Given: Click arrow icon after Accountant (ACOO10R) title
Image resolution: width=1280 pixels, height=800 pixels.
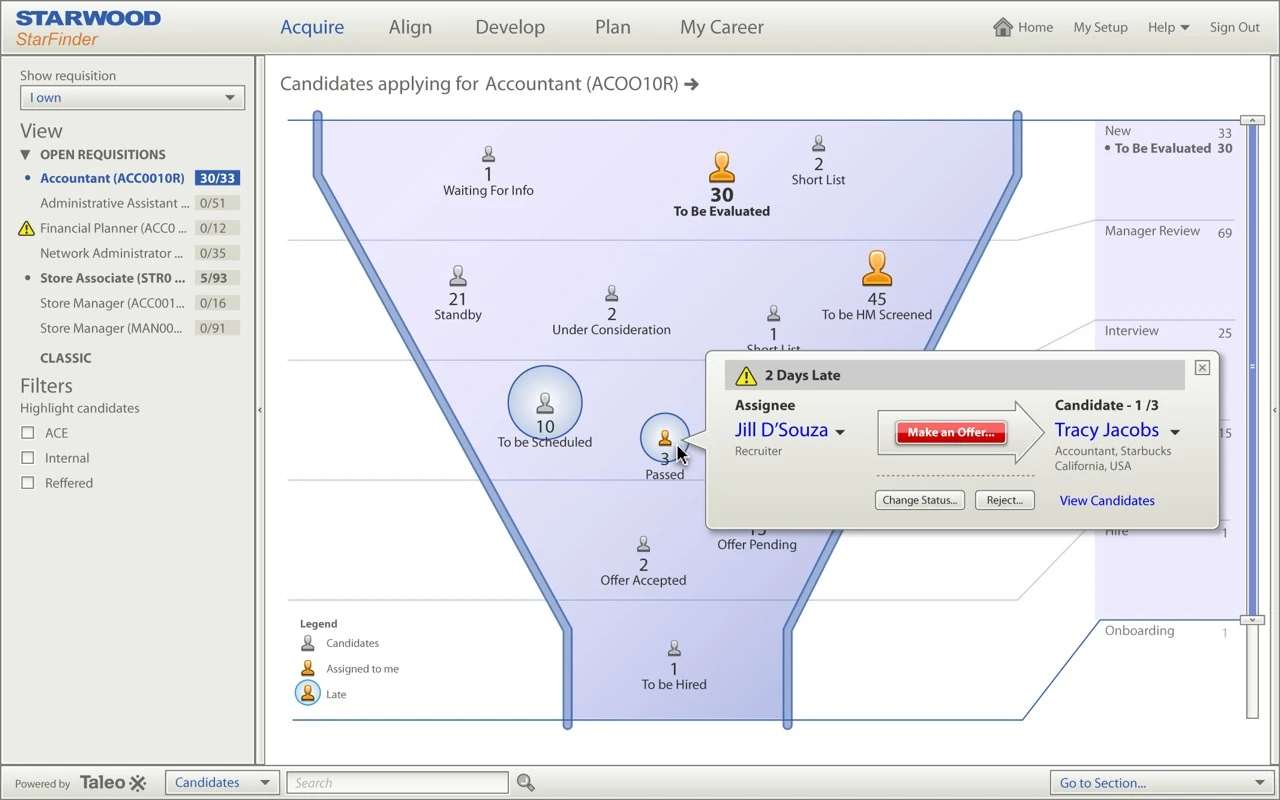Looking at the screenshot, I should point(692,85).
